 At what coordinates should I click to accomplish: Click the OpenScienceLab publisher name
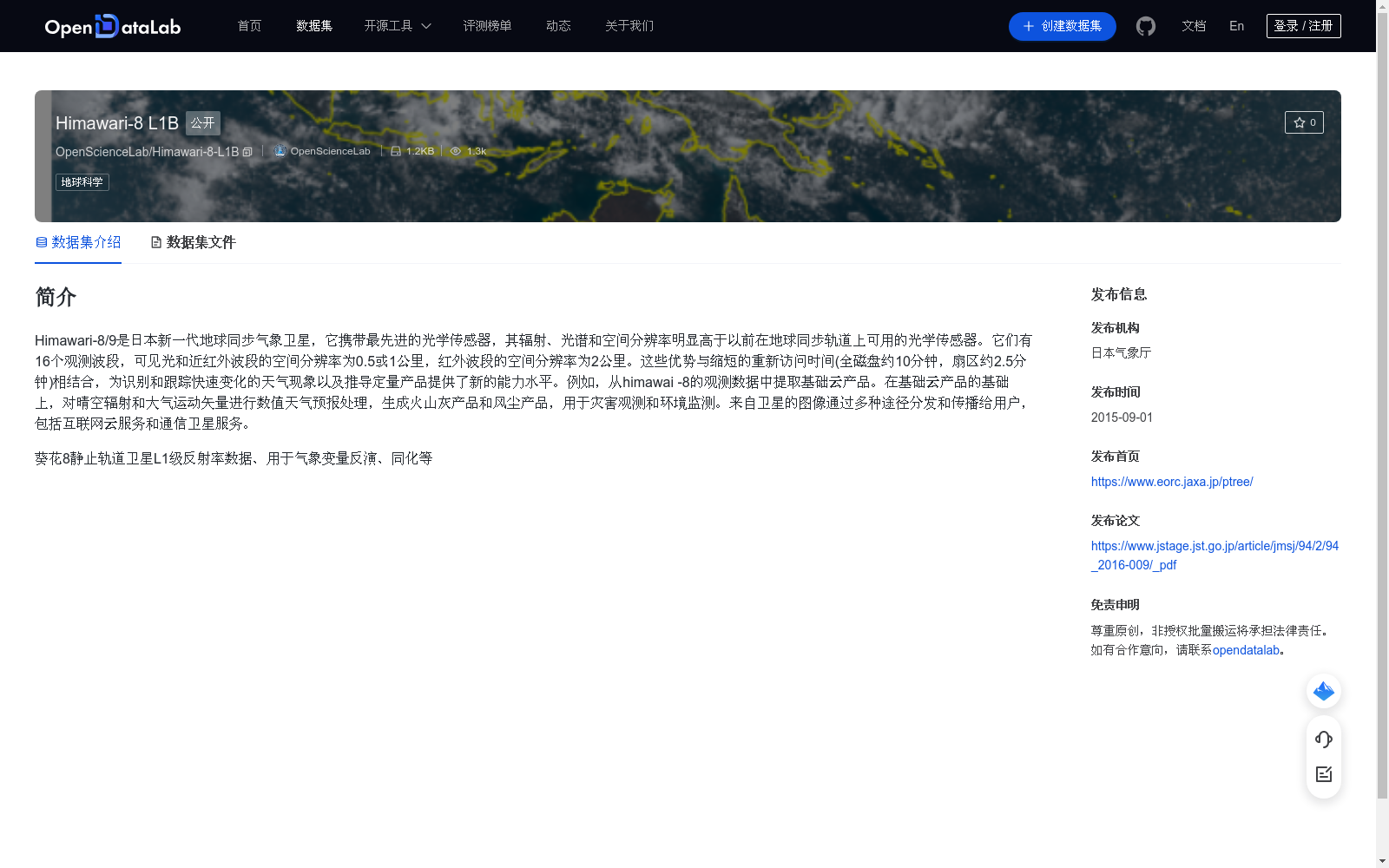(x=330, y=151)
